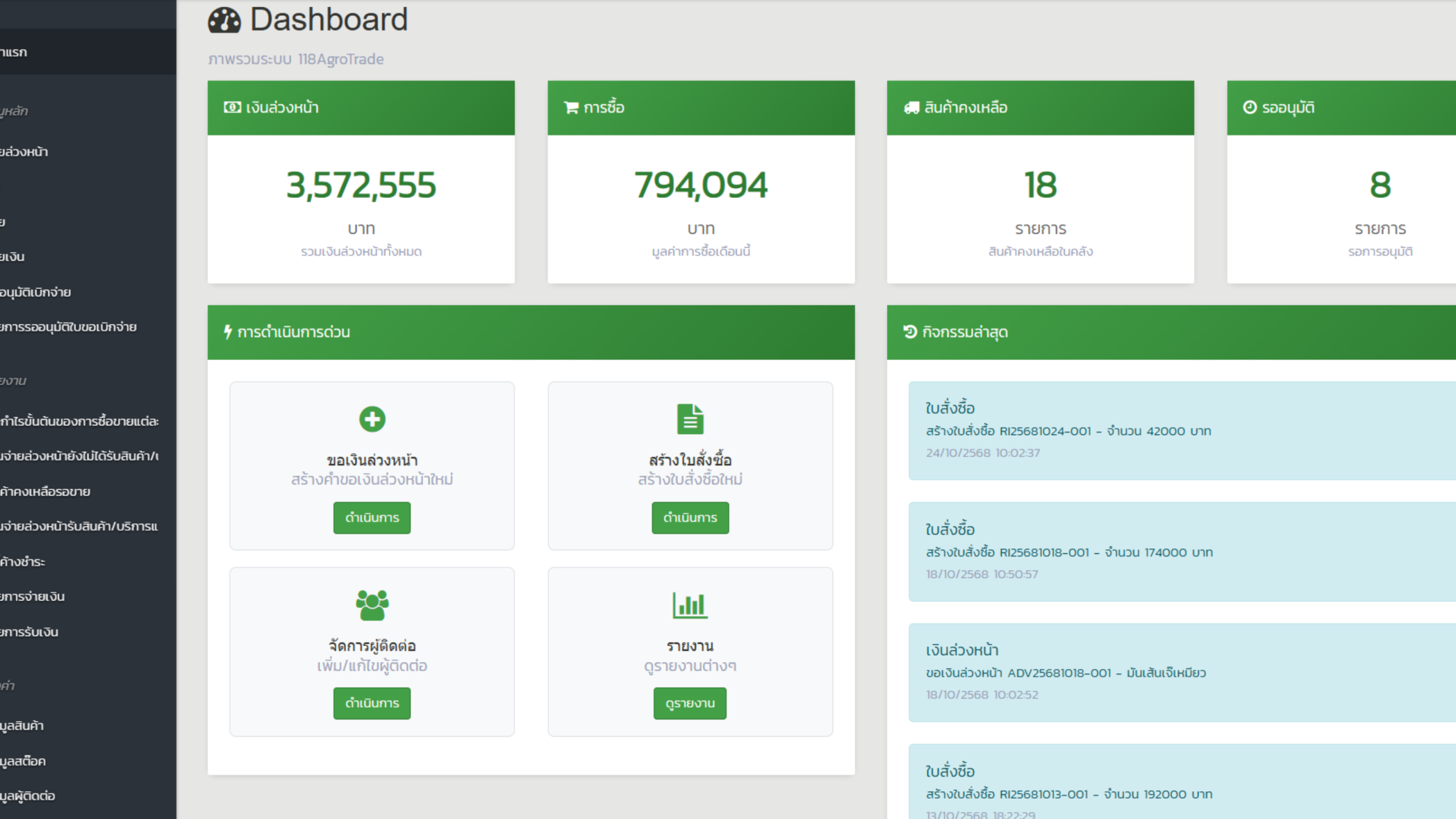Click the green plus circle icon
1456x819 pixels.
(x=372, y=419)
